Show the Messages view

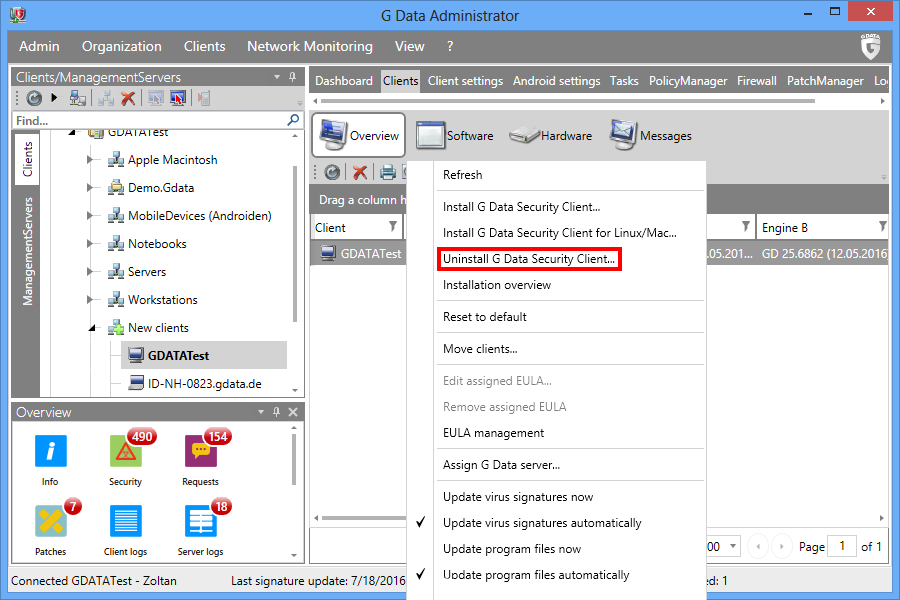point(651,136)
